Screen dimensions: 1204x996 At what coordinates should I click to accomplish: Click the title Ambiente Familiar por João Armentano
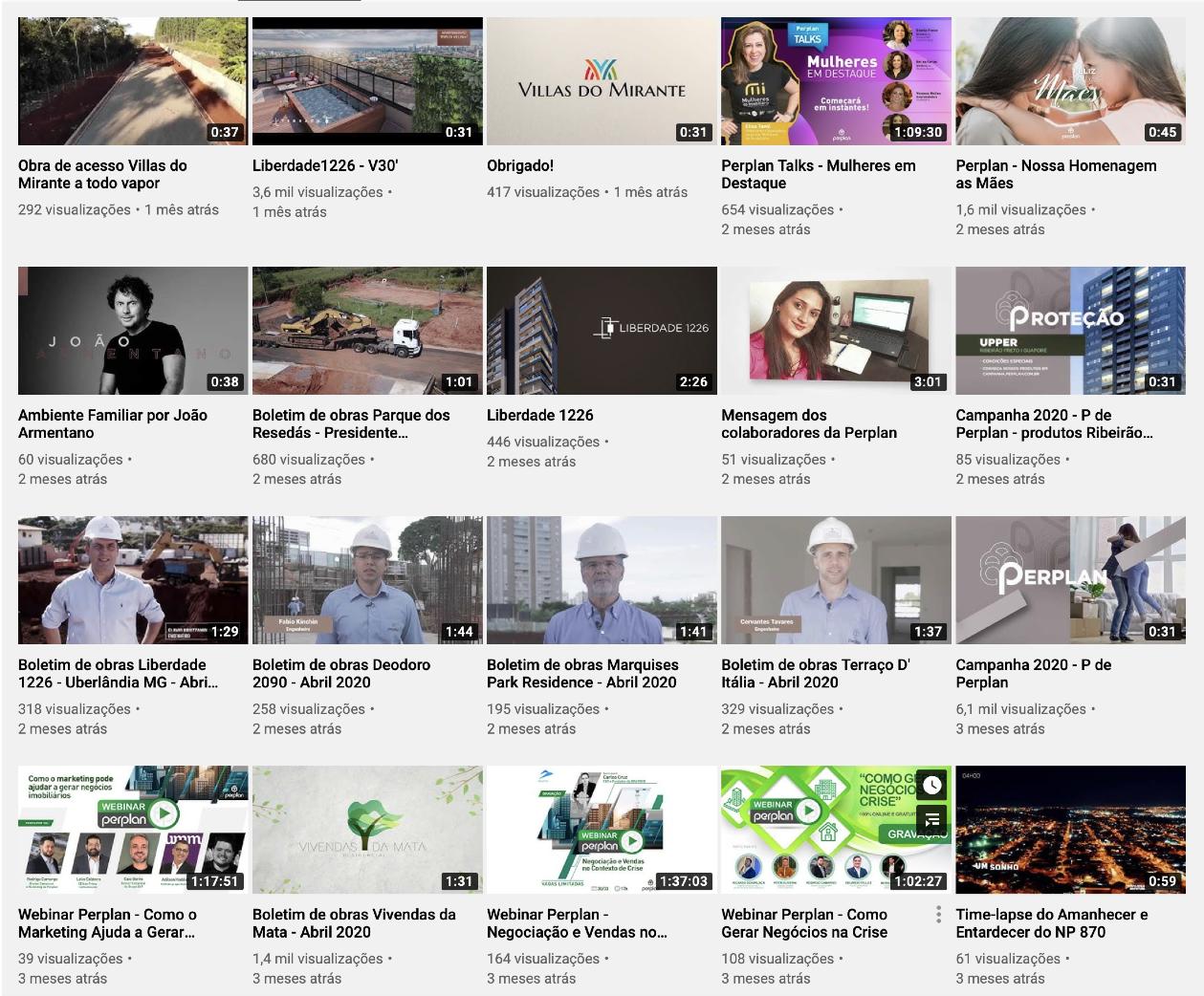113,423
